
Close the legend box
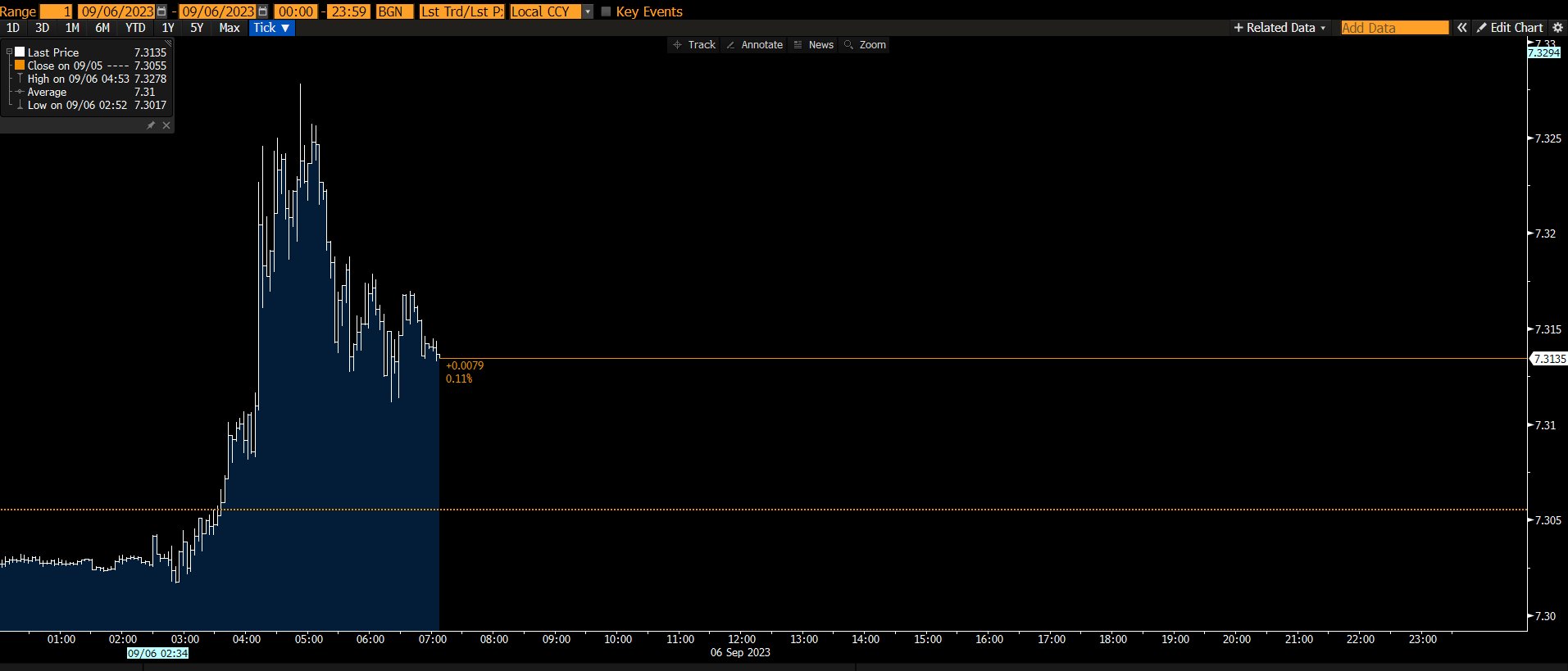[166, 125]
